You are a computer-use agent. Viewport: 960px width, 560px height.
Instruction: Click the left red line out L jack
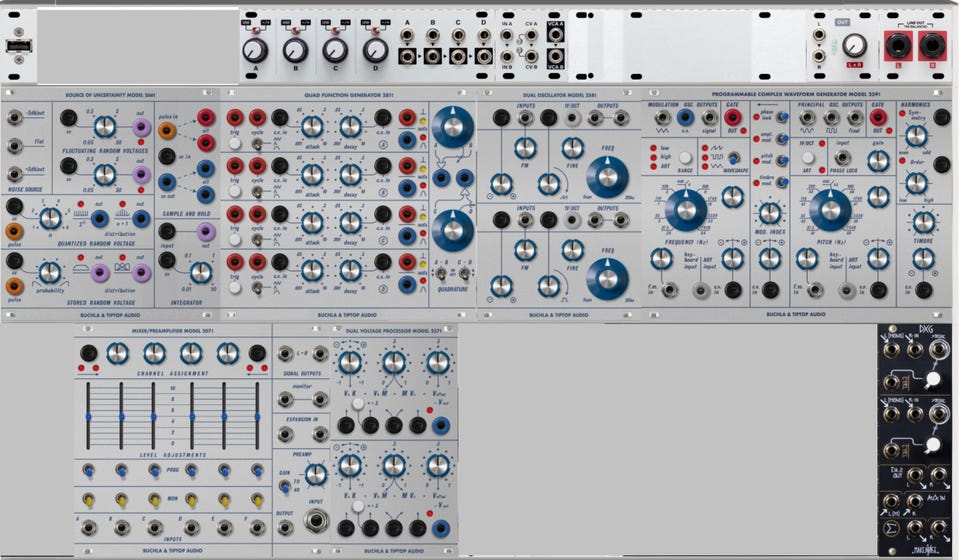pos(898,45)
